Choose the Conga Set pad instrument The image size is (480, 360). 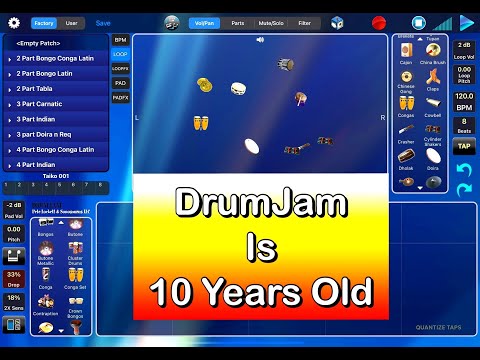75,279
